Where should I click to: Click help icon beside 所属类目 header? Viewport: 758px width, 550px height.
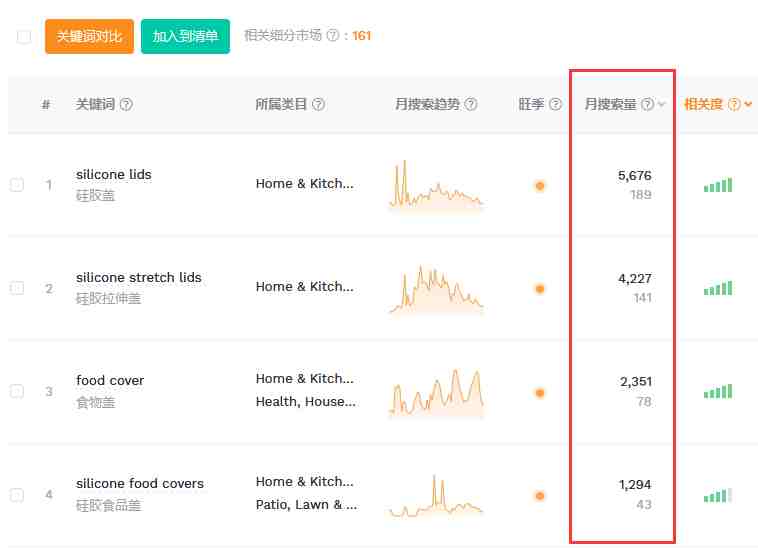pyautogui.click(x=318, y=105)
